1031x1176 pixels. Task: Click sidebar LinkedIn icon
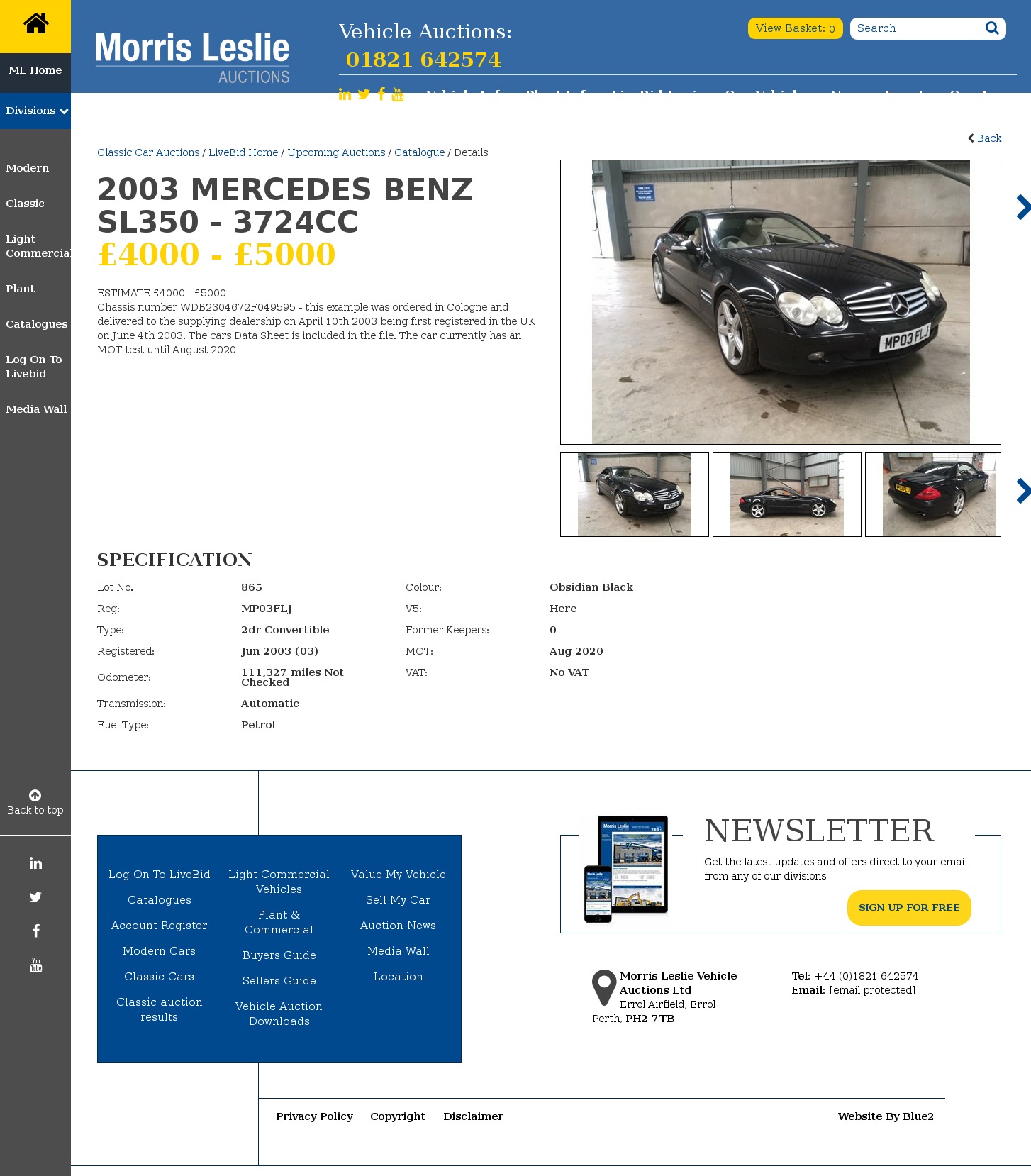[35, 863]
